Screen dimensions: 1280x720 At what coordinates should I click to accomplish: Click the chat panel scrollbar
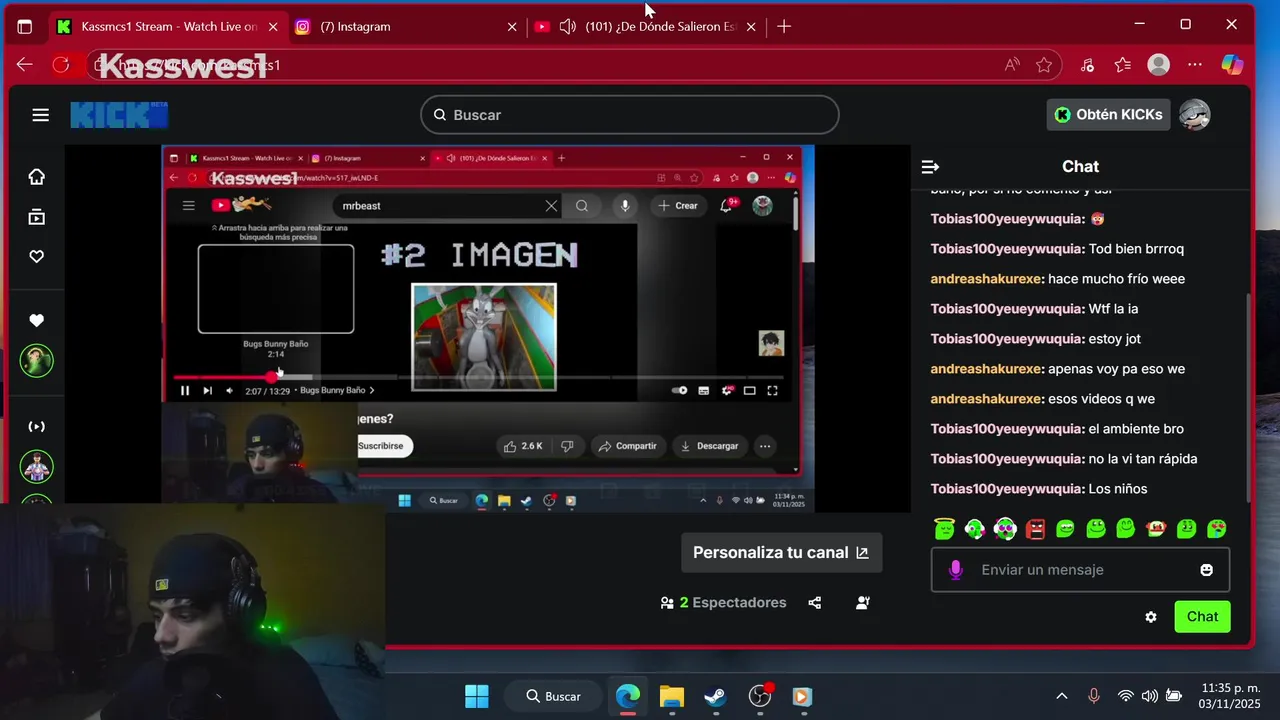(1248, 400)
